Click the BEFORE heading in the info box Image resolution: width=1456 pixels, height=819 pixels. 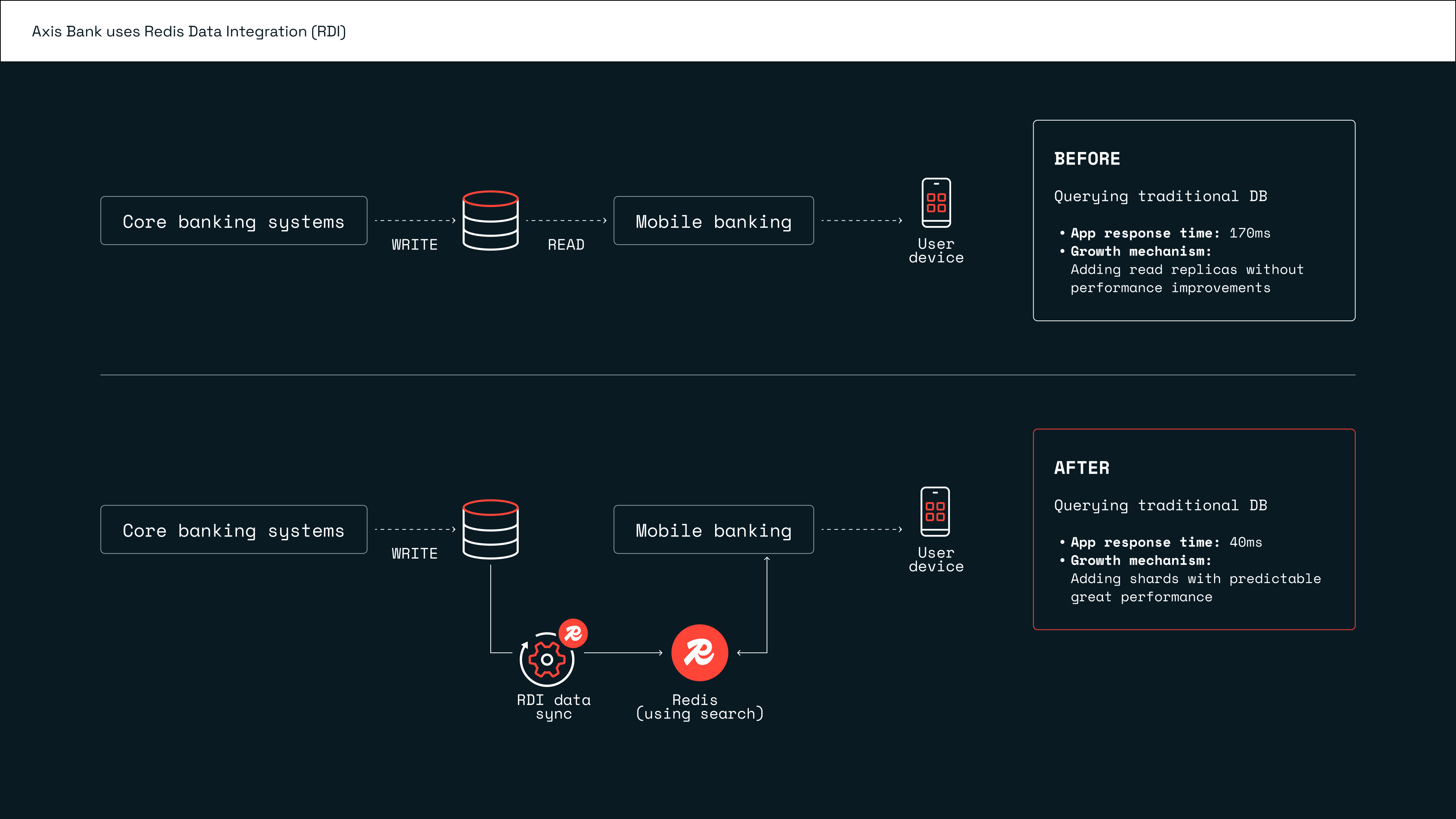(x=1087, y=159)
